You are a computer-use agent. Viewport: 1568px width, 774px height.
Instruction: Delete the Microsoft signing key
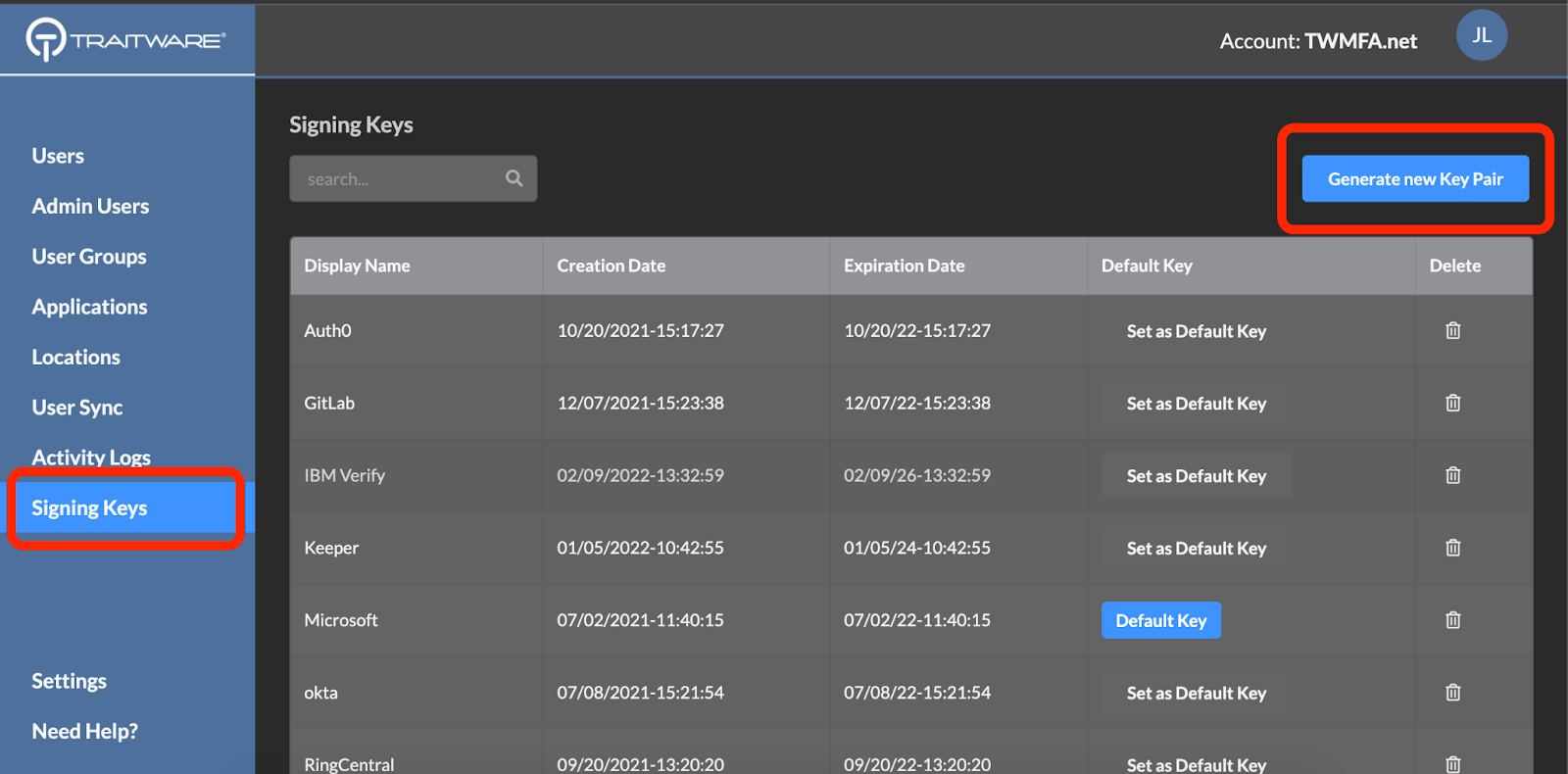point(1453,620)
